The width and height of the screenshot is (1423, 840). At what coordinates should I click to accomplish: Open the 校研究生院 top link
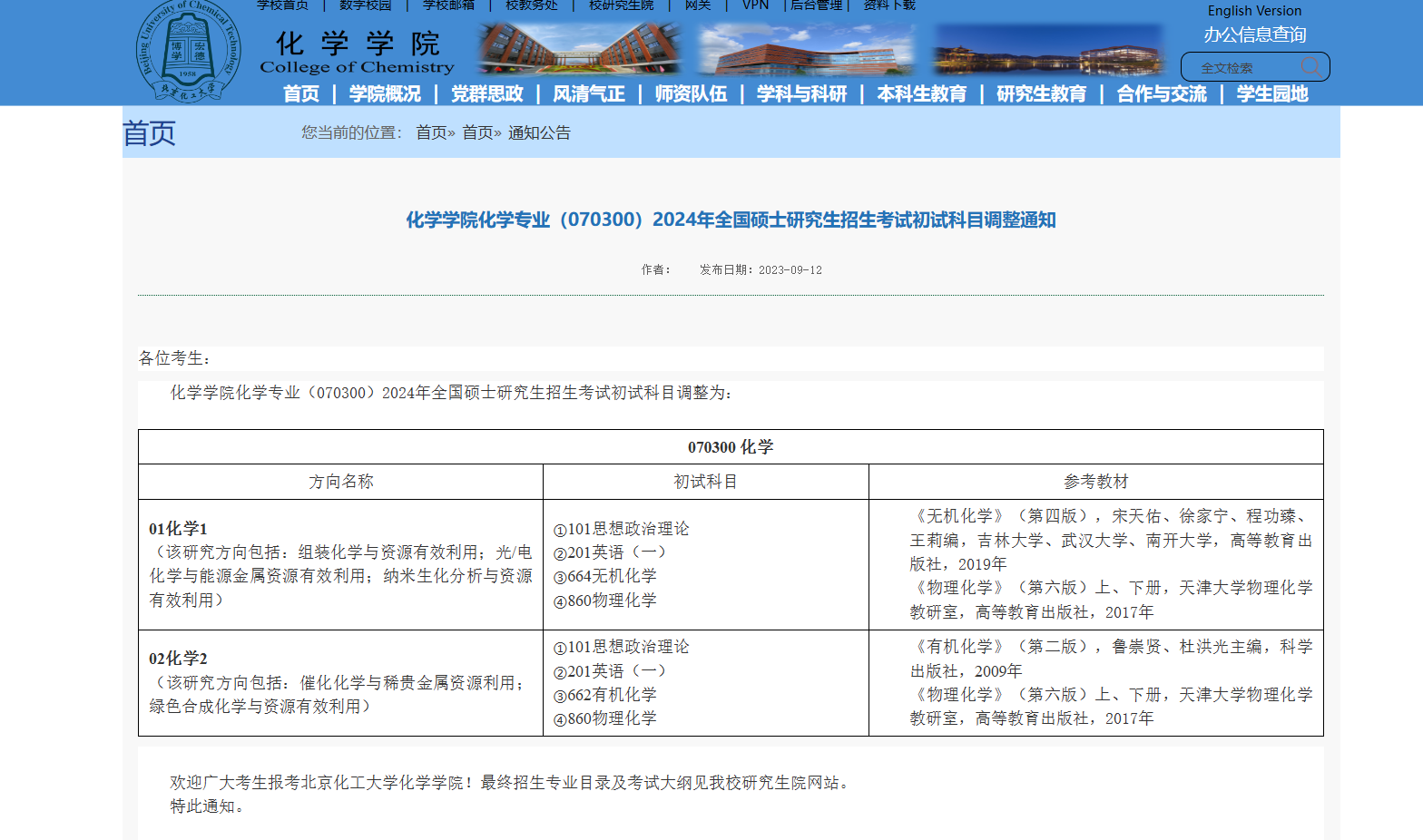(x=621, y=5)
